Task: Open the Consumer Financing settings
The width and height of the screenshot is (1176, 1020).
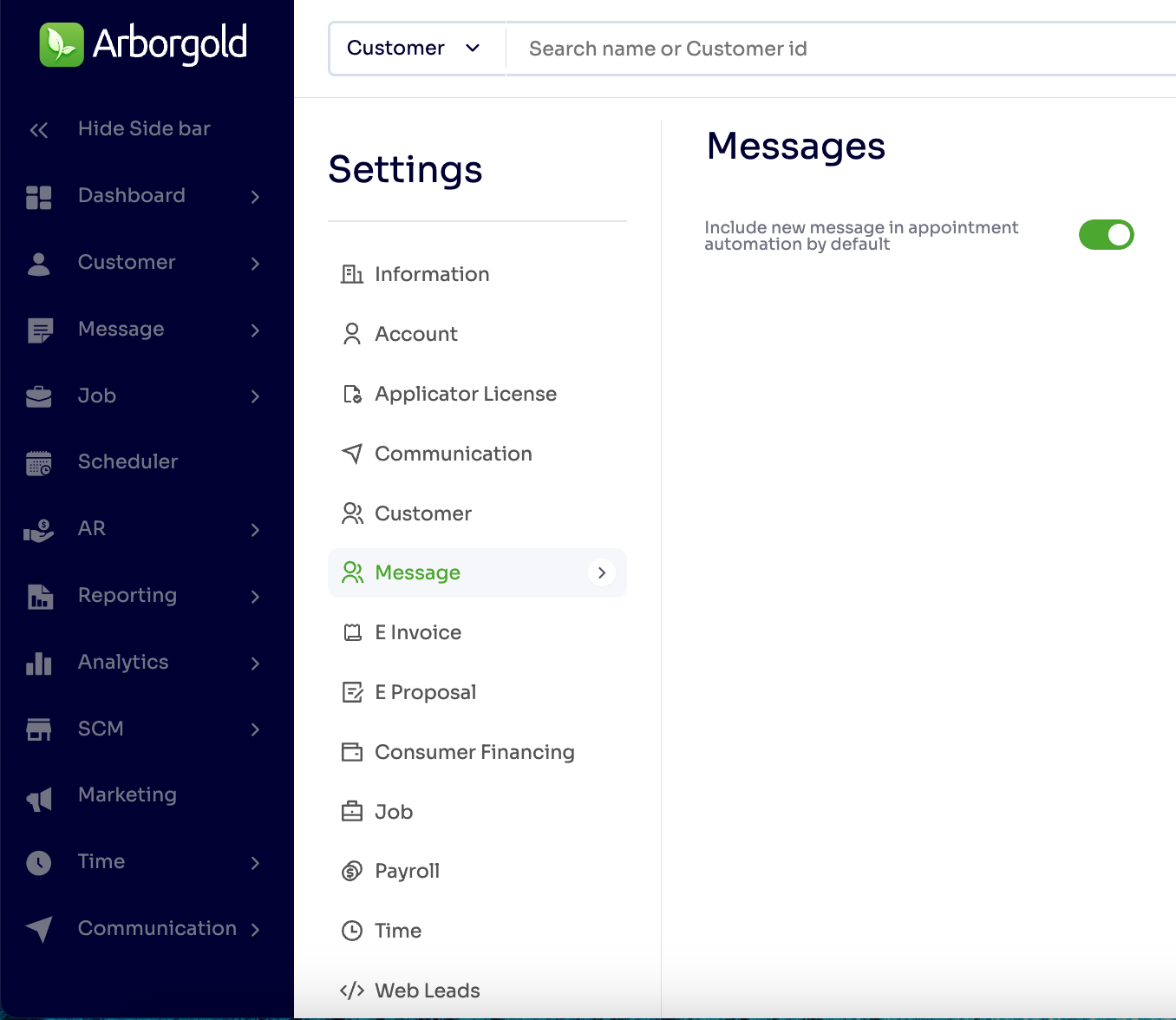Action: click(x=474, y=752)
